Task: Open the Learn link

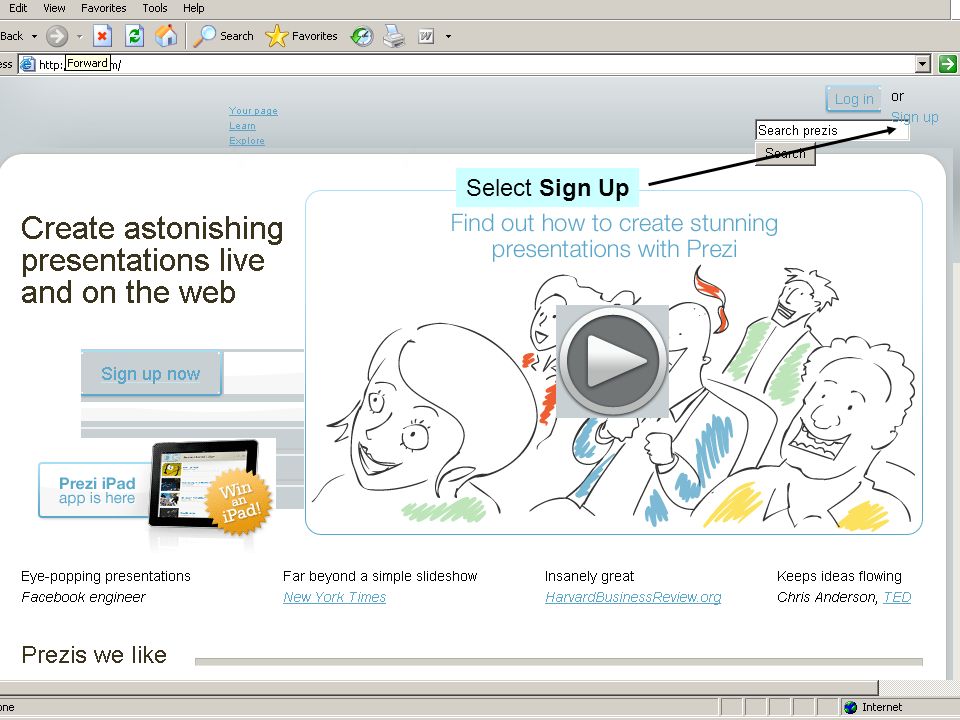Action: 242,126
